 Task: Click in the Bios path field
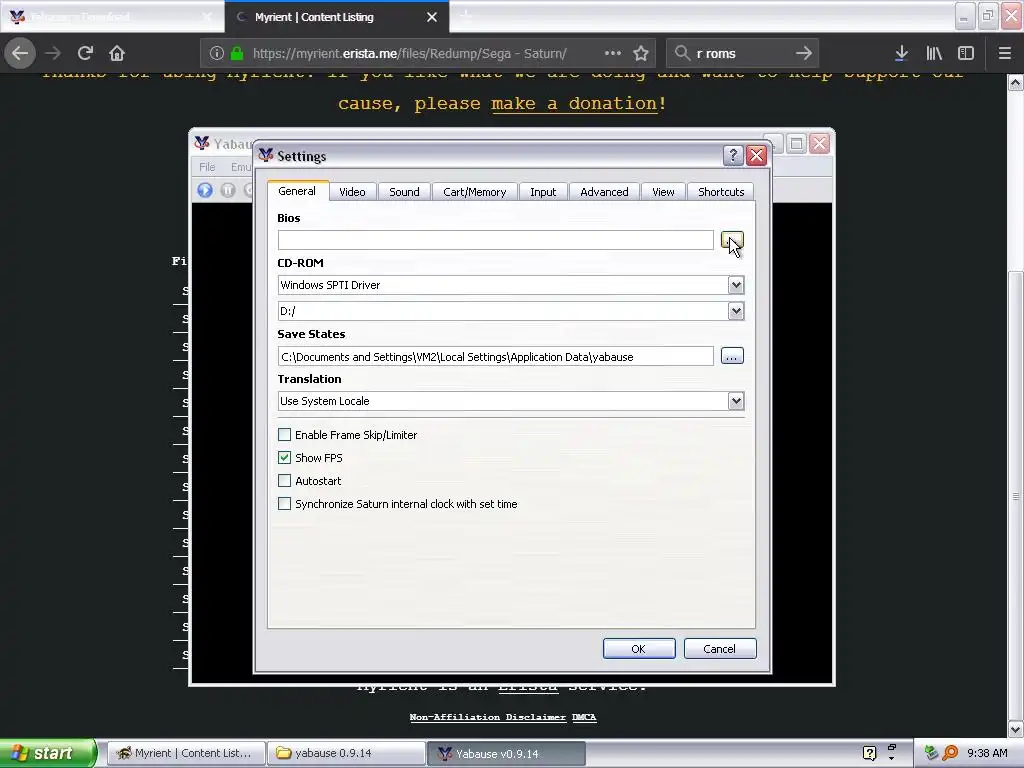click(495, 240)
